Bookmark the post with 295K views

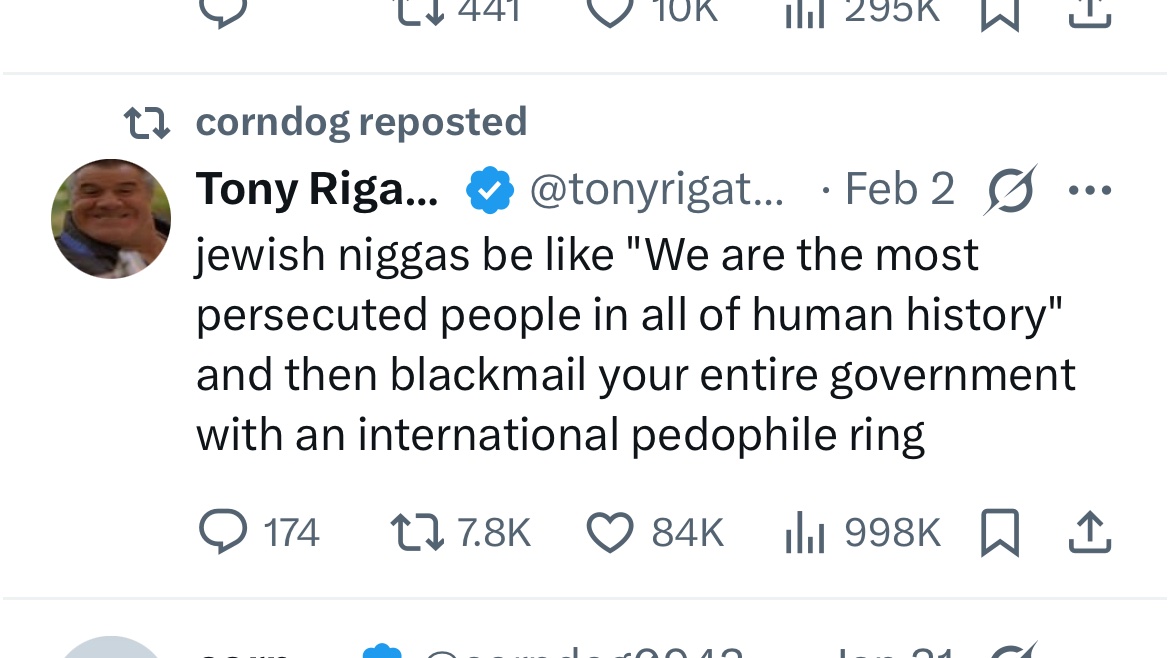click(x=999, y=12)
